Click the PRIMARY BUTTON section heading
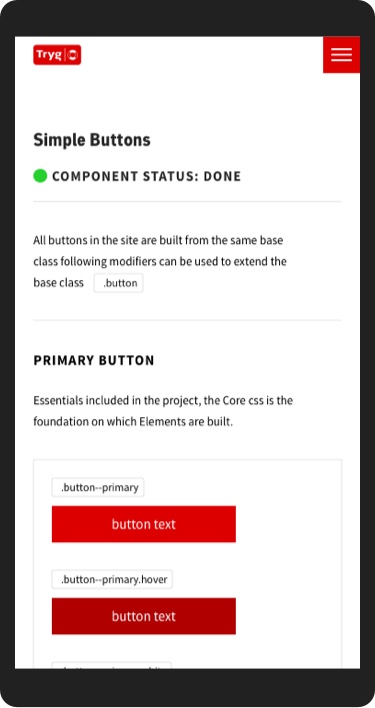375x708 pixels. pos(94,360)
